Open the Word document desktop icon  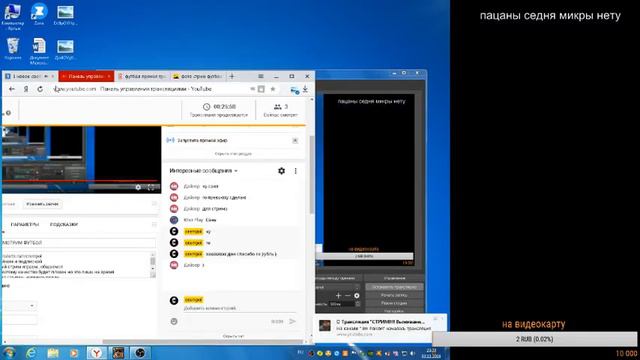39,51
